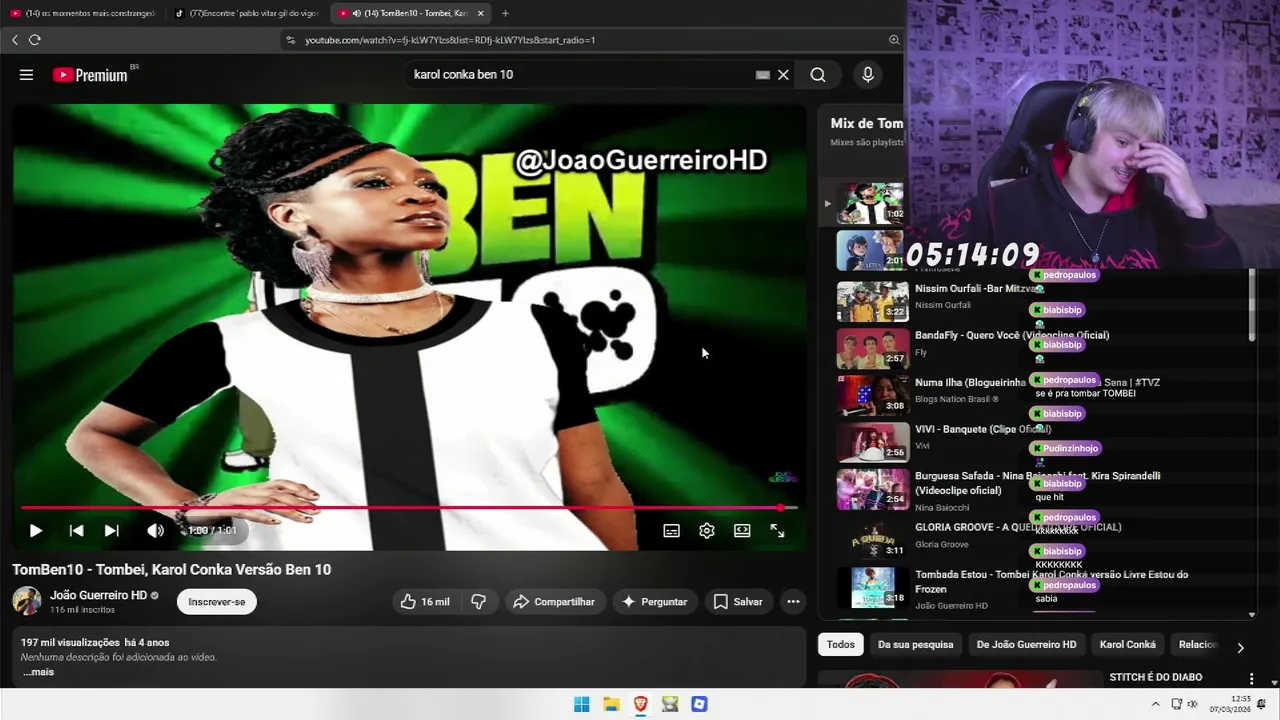Select current playlist item with 1:02 duration
The width and height of the screenshot is (1280, 720).
[870, 203]
